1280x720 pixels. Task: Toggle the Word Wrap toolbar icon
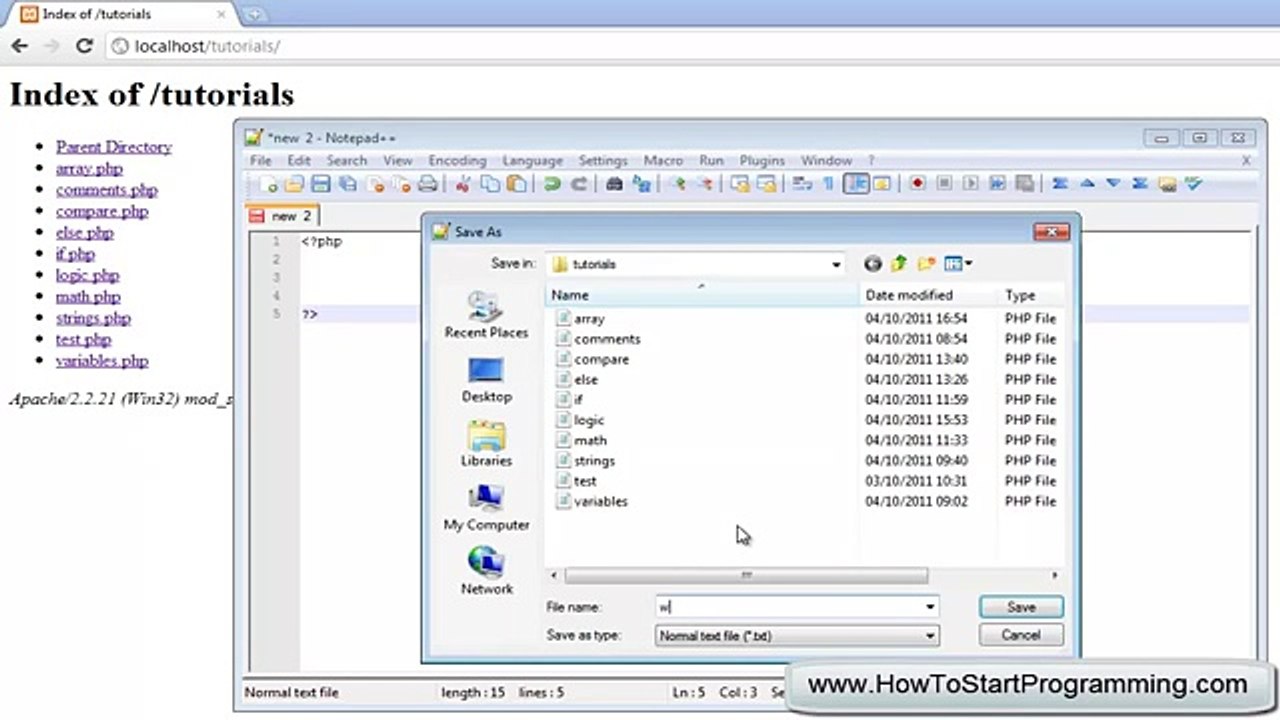click(x=802, y=184)
